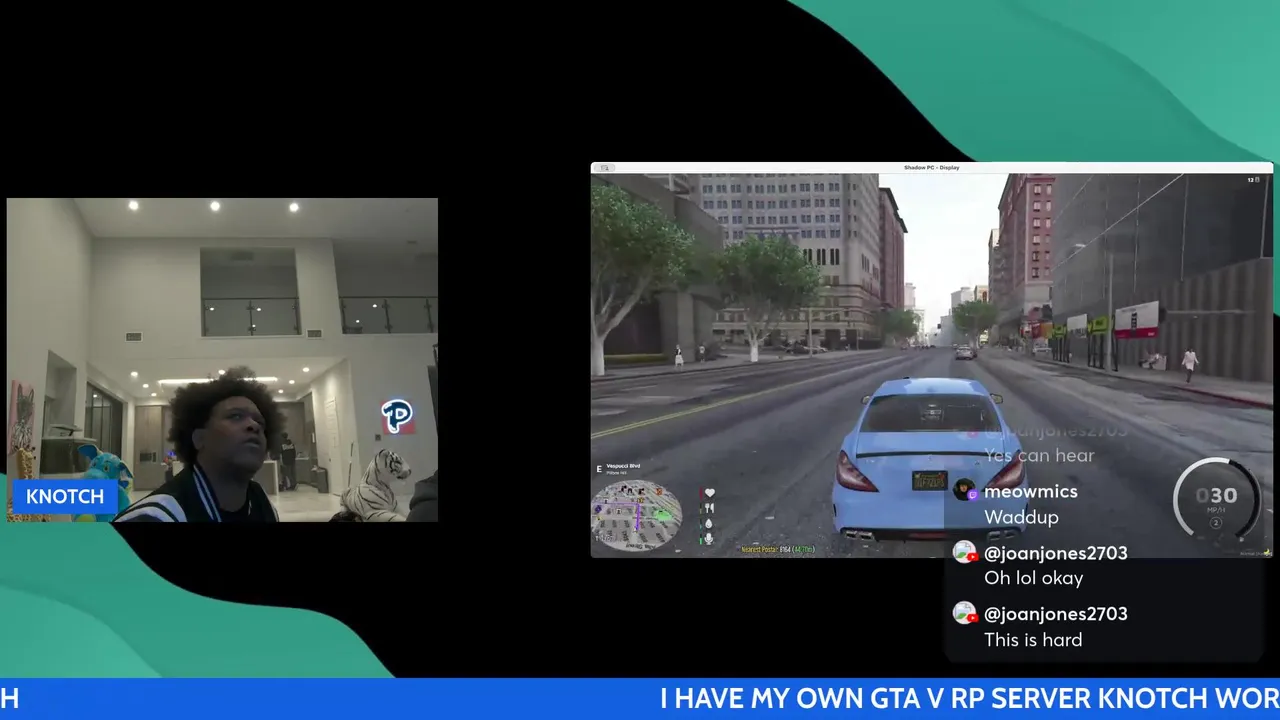Click the 'Shadow PC - Display' window title
The height and width of the screenshot is (720, 1280).
coord(931,168)
